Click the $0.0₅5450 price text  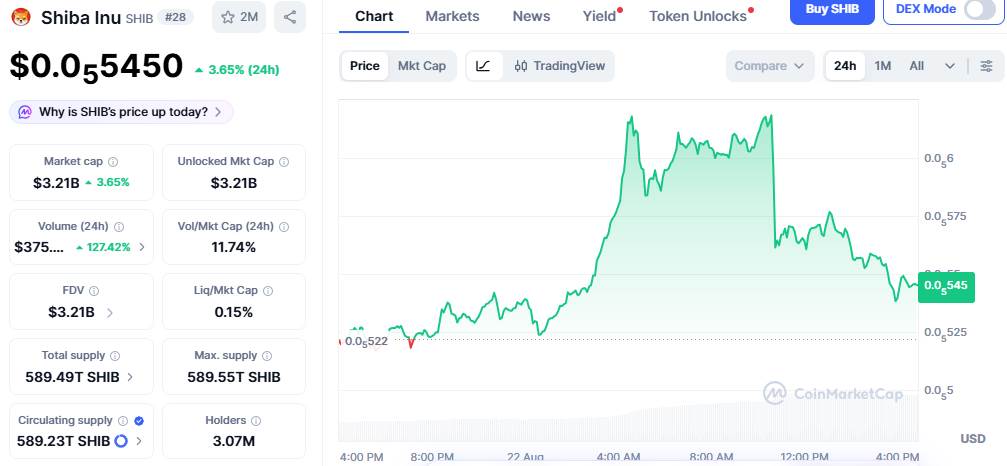(96, 67)
